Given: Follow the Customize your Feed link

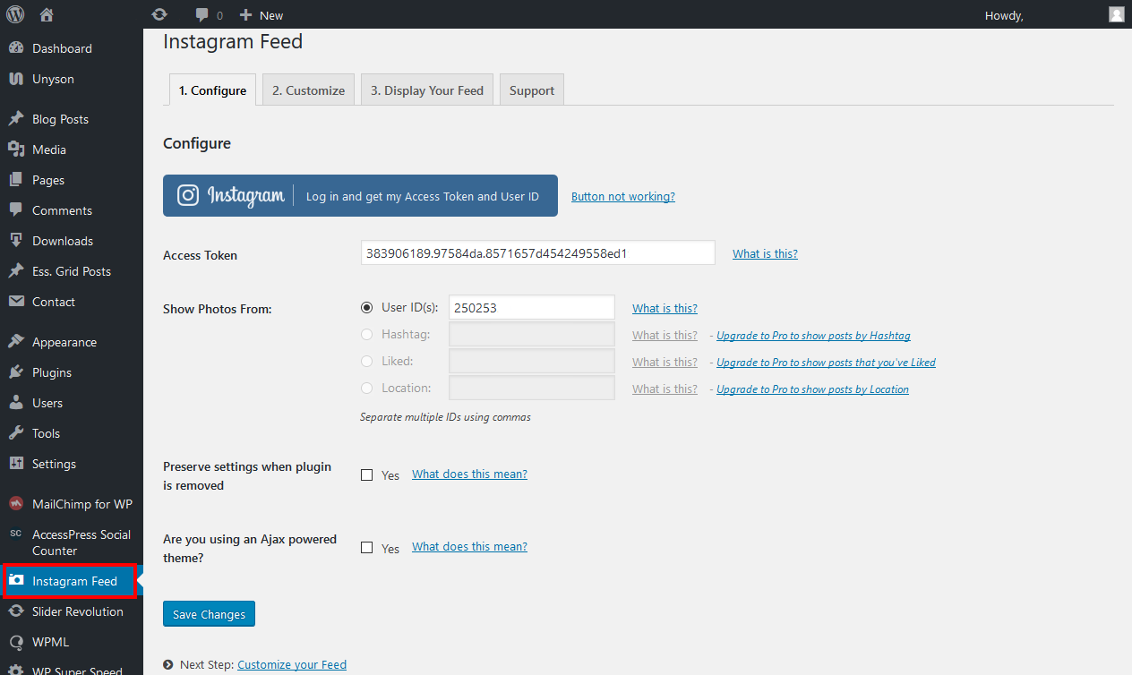Looking at the screenshot, I should click(x=292, y=665).
